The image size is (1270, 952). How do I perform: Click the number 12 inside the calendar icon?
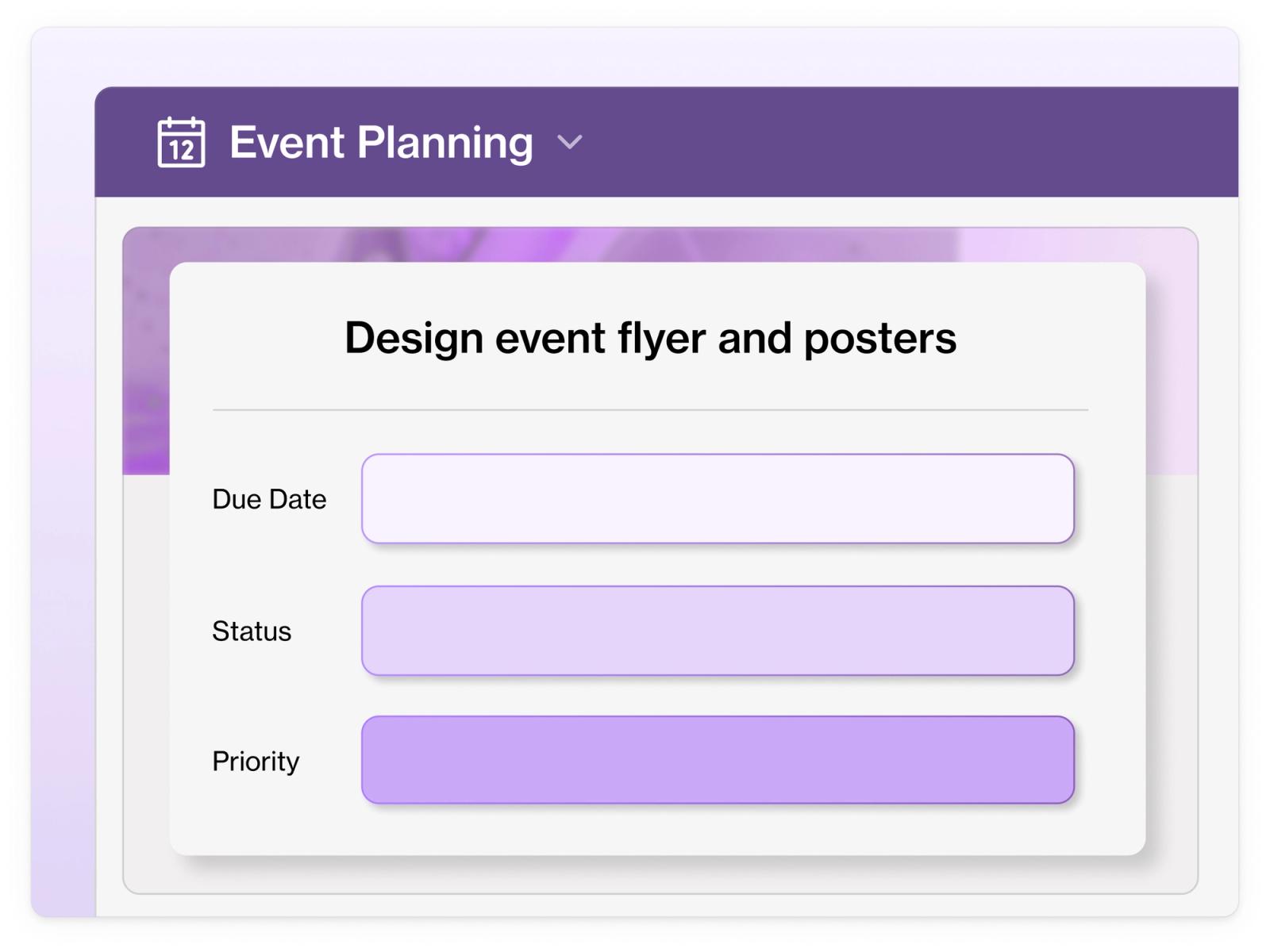(x=182, y=150)
